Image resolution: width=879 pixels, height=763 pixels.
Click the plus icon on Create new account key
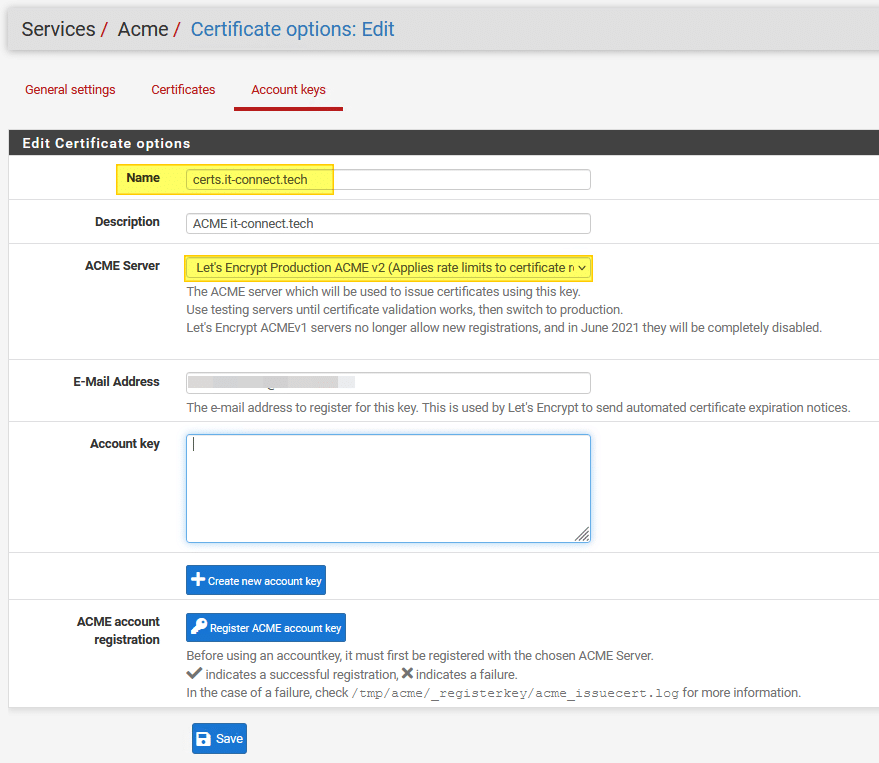(197, 580)
